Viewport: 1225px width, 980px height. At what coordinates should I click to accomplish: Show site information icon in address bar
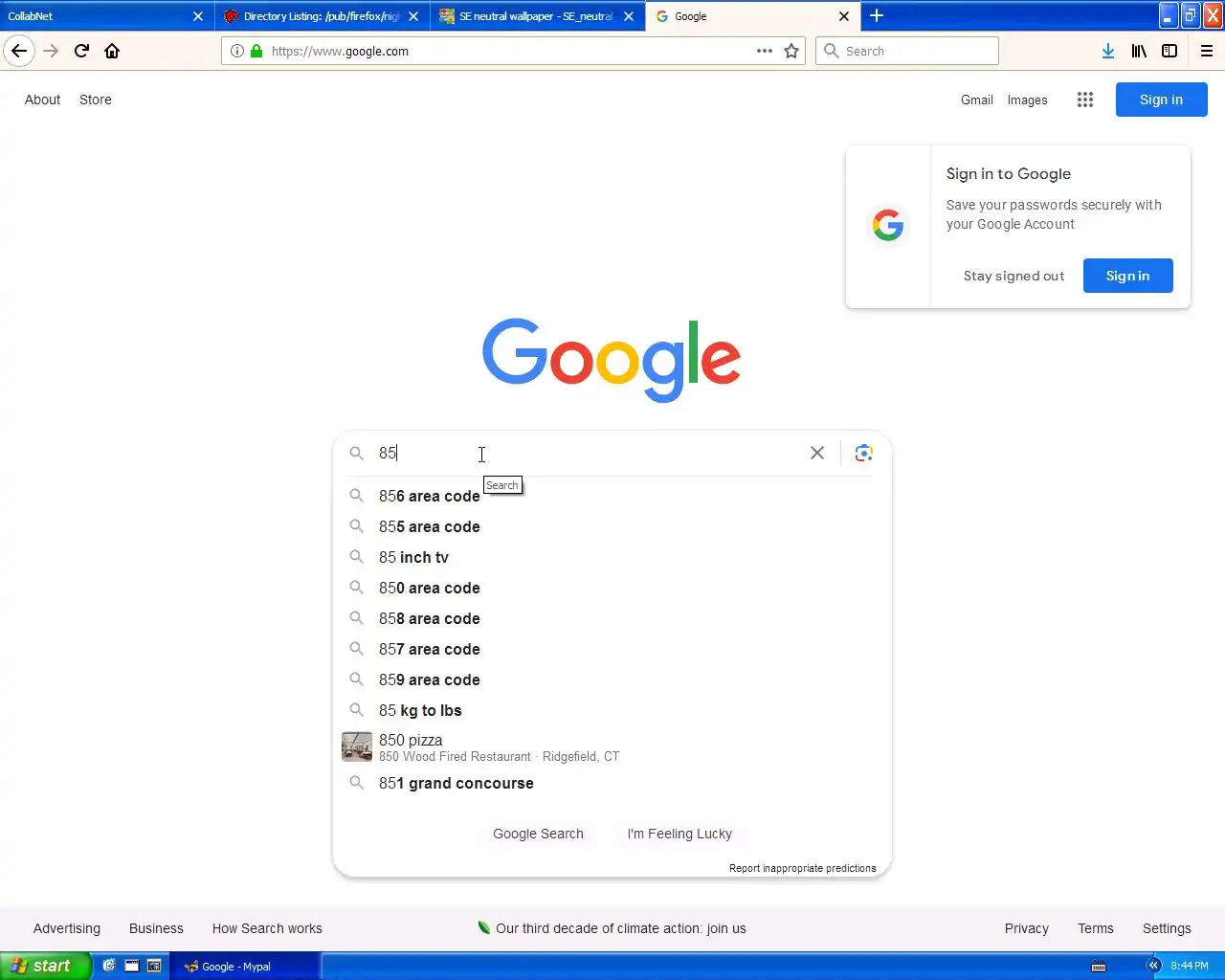(x=236, y=51)
